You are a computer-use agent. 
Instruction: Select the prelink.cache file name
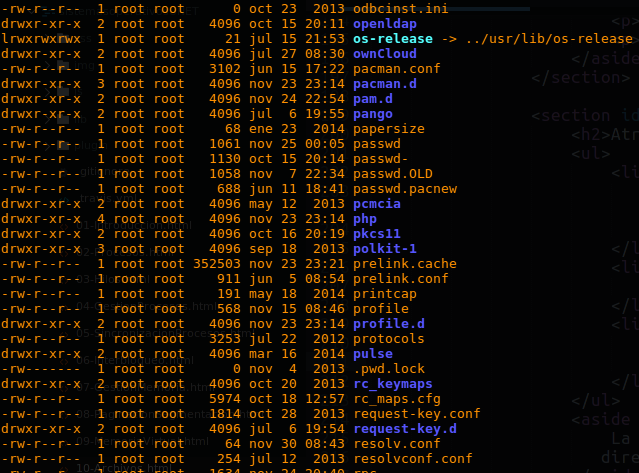(x=405, y=264)
